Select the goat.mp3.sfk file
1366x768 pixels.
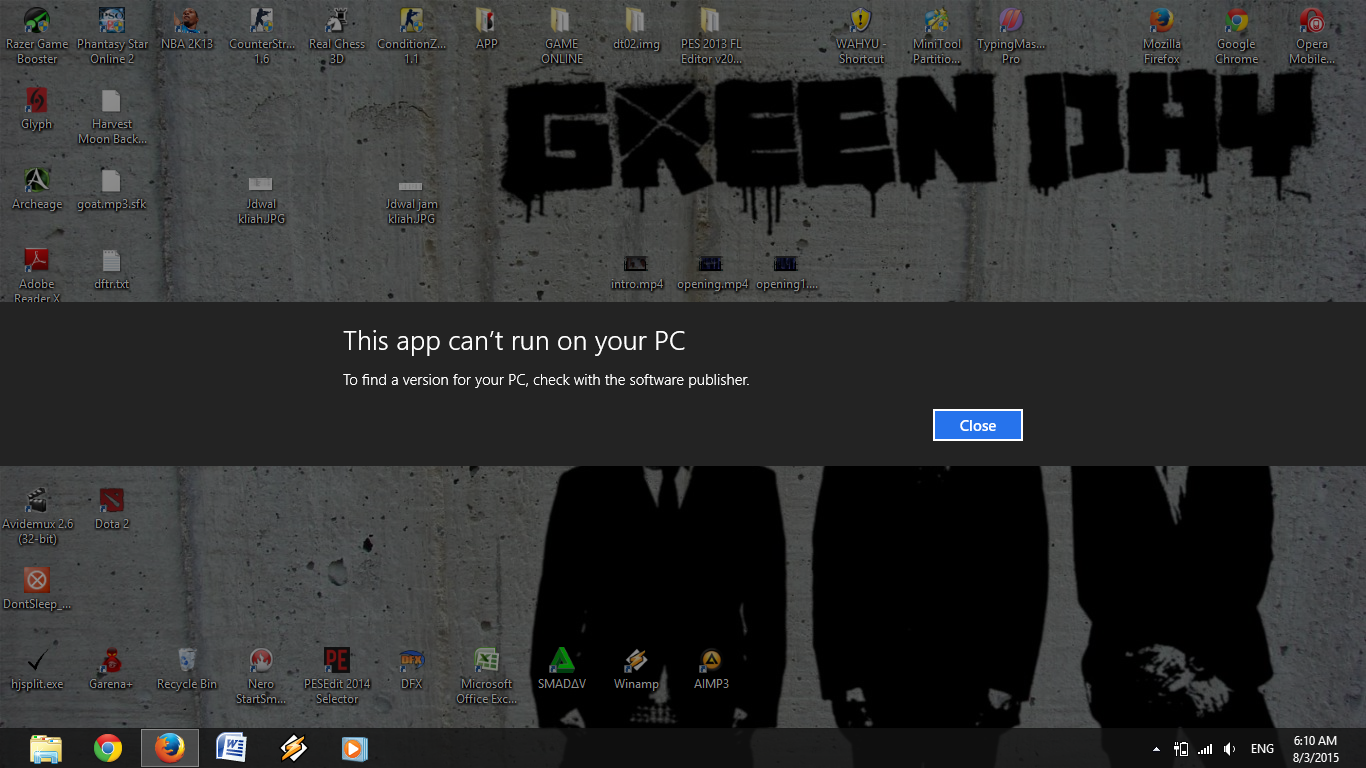[x=112, y=189]
